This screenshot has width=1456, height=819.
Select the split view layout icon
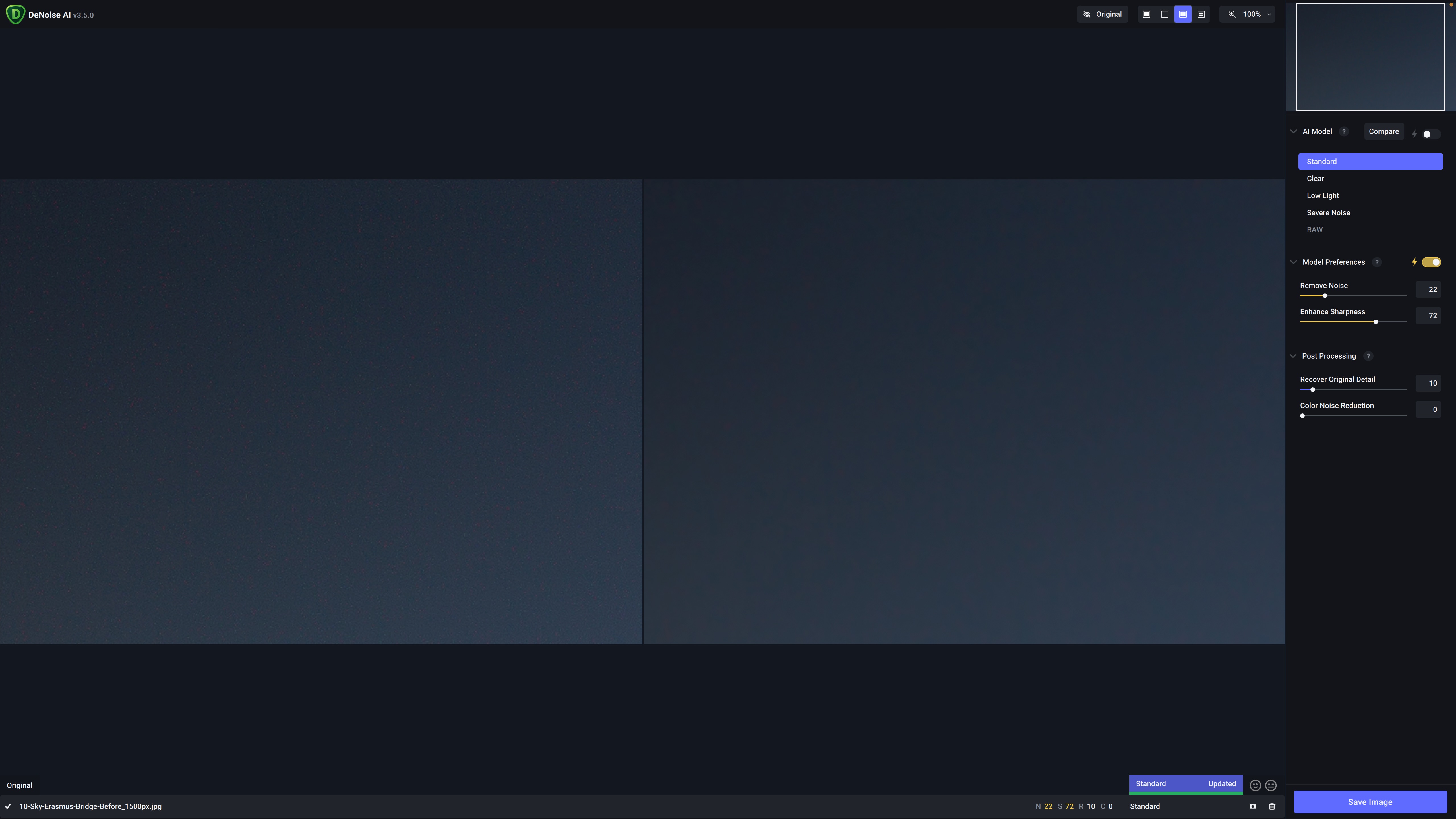(x=1164, y=14)
